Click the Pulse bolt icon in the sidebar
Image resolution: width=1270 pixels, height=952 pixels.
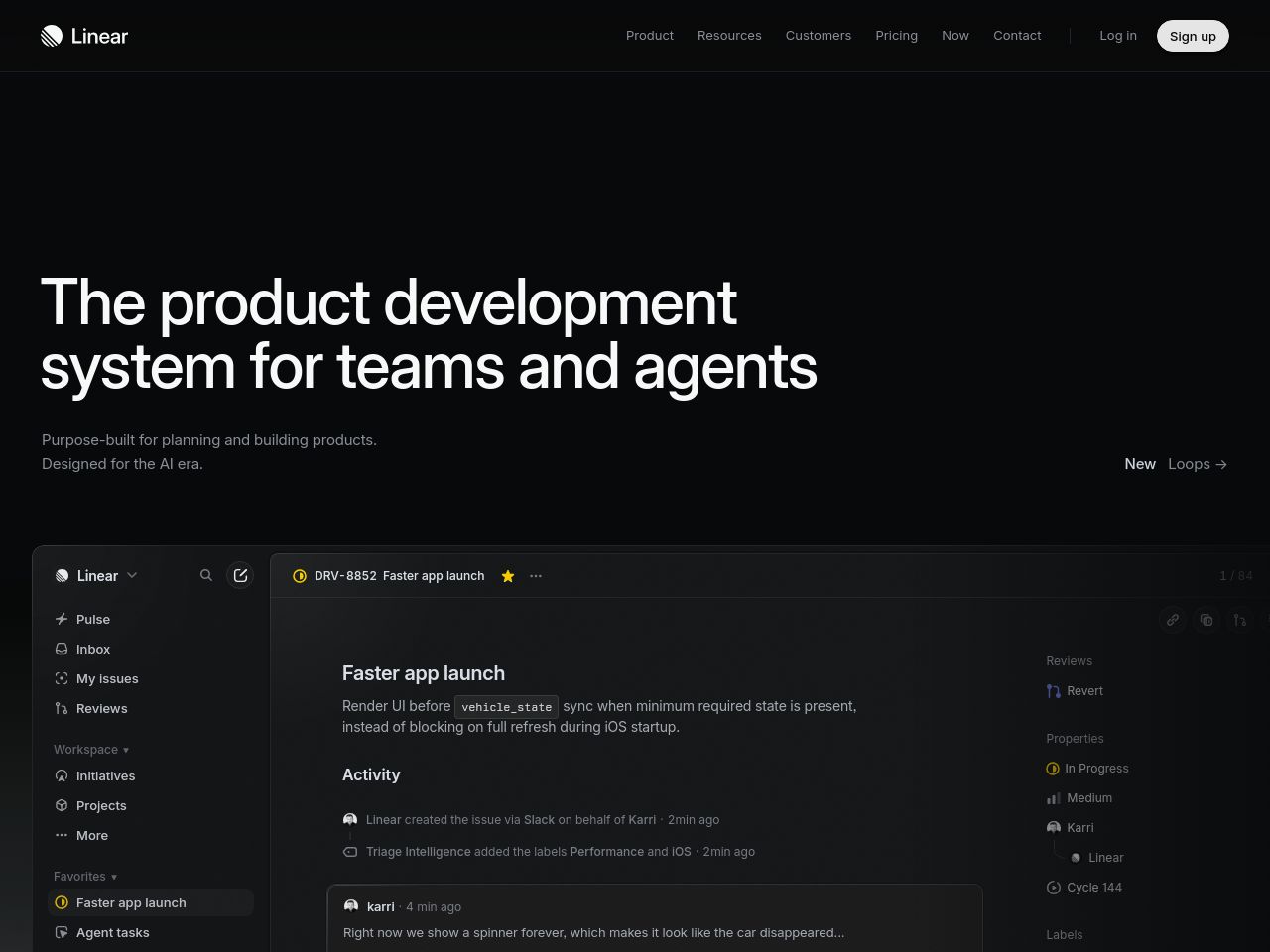point(62,619)
